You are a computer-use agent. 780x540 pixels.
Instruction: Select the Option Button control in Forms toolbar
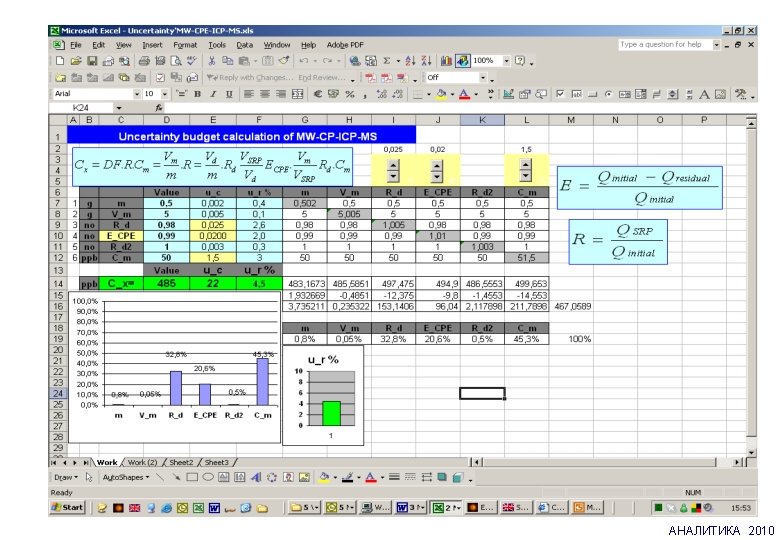click(608, 94)
